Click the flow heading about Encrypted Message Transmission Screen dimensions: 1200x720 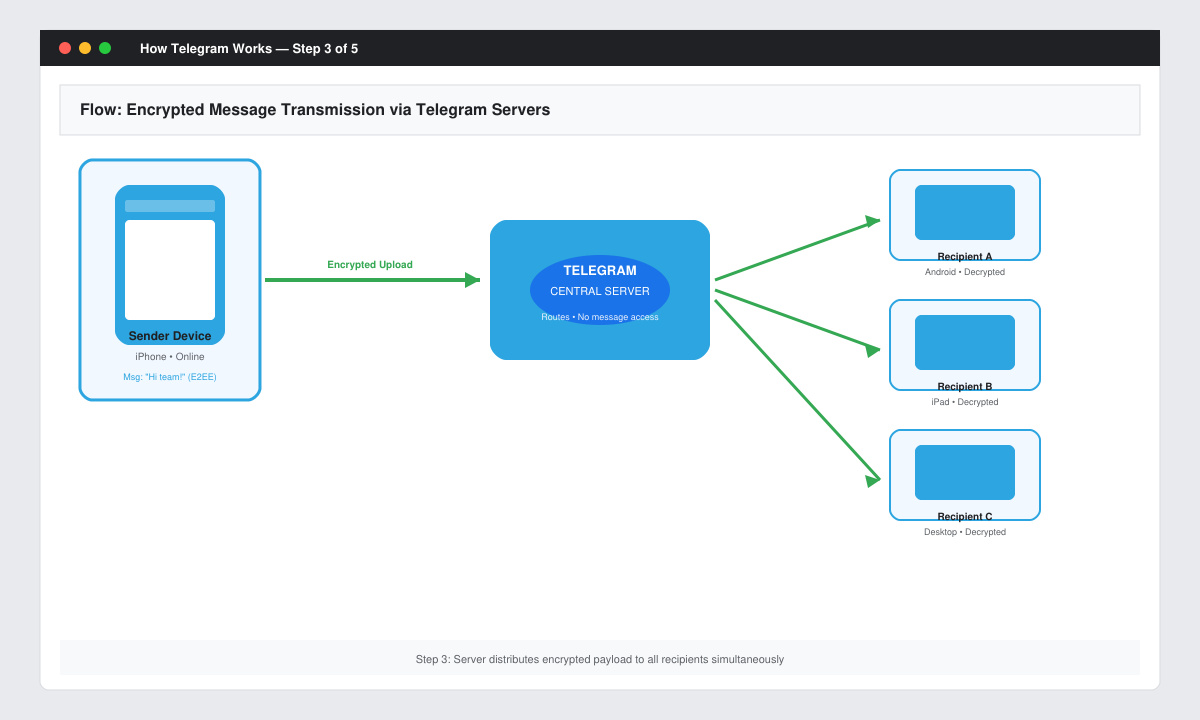pyautogui.click(x=315, y=110)
